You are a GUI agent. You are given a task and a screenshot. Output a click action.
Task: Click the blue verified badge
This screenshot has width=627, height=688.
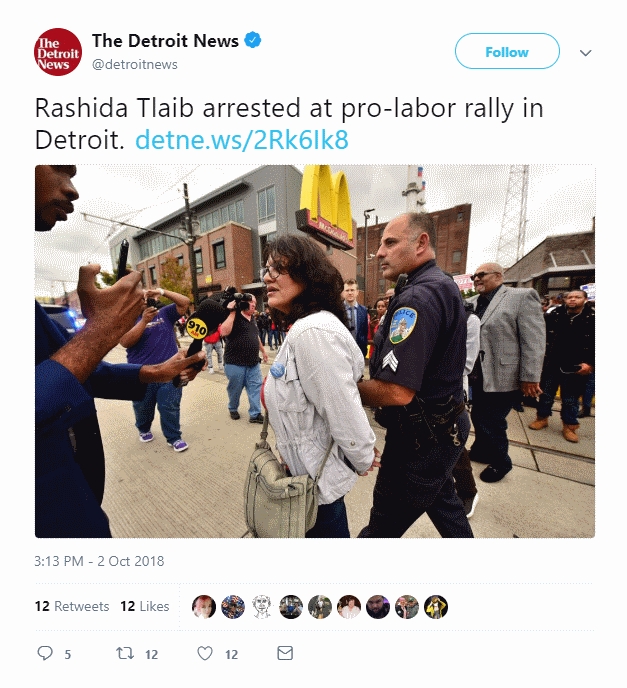(x=253, y=40)
